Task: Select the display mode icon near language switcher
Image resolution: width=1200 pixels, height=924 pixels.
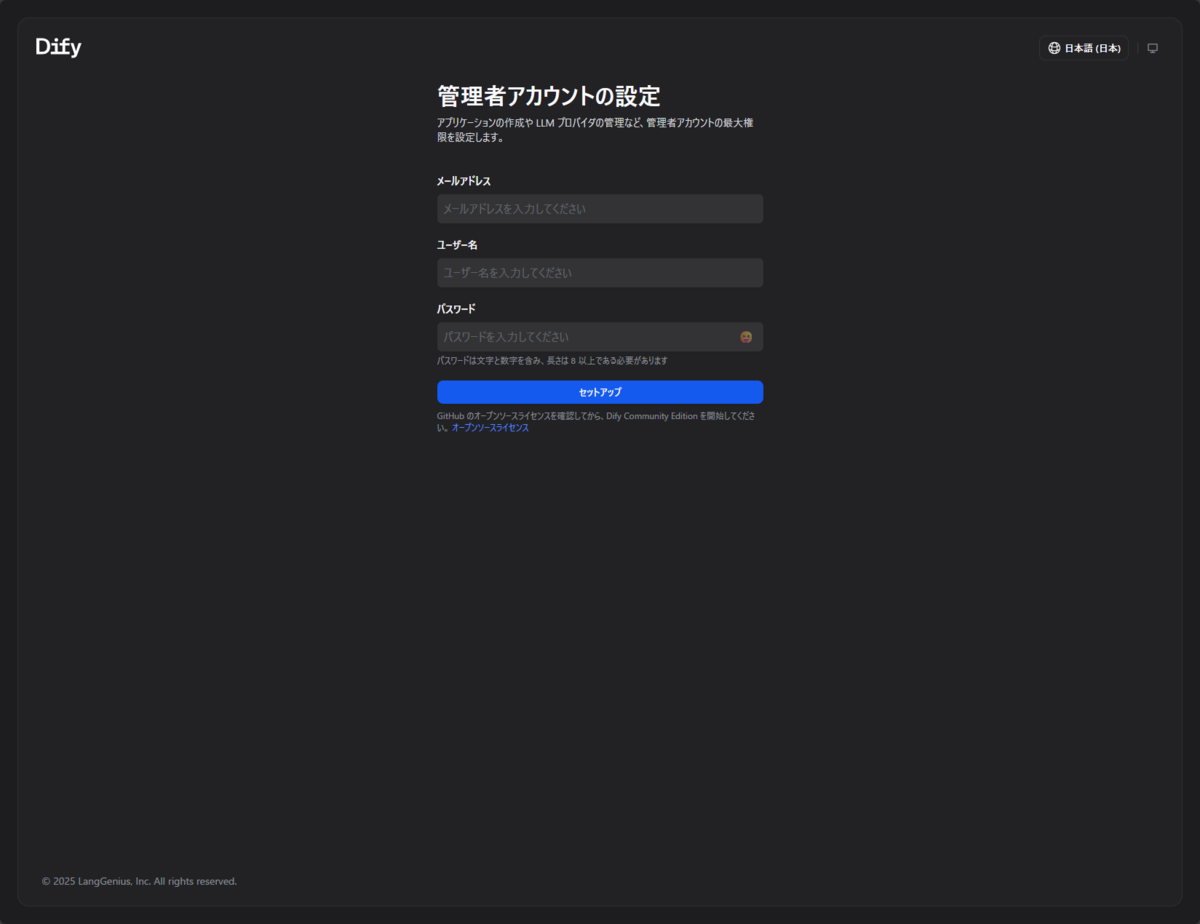Action: tap(1152, 47)
